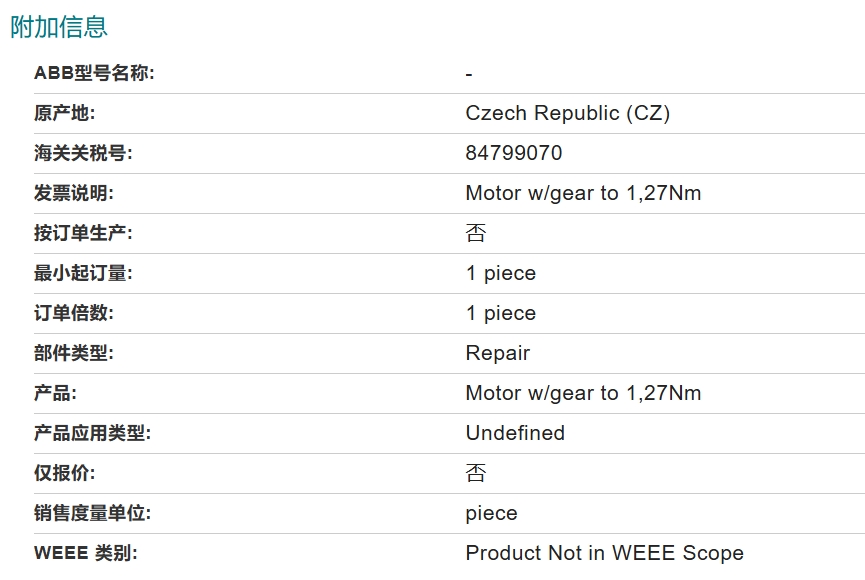Select the 订单倍数 label
865x580 pixels.
[74, 313]
